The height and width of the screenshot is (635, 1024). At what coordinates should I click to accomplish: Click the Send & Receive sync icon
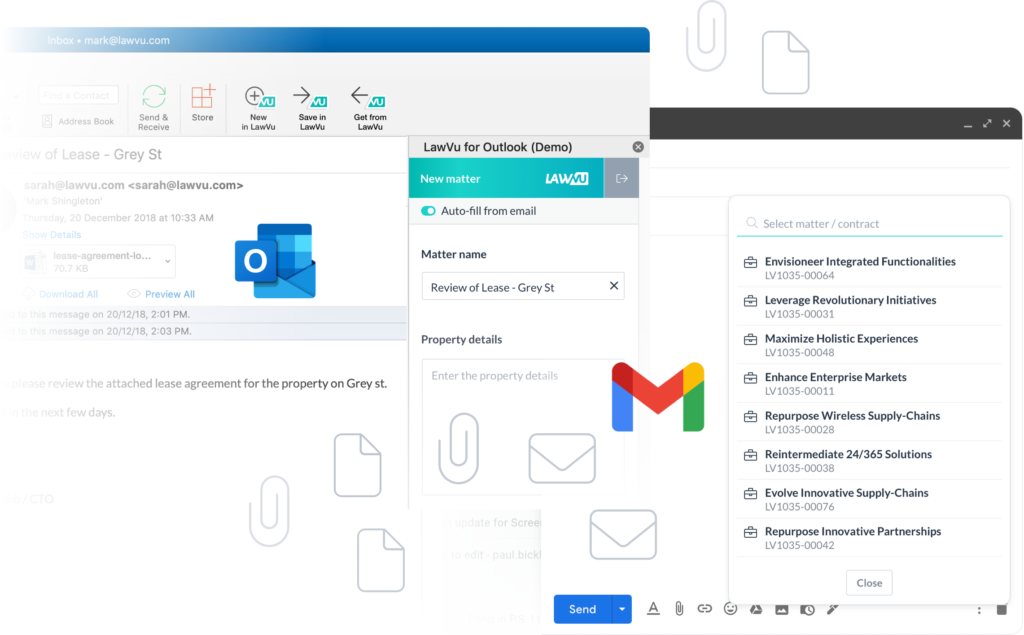coord(153,108)
